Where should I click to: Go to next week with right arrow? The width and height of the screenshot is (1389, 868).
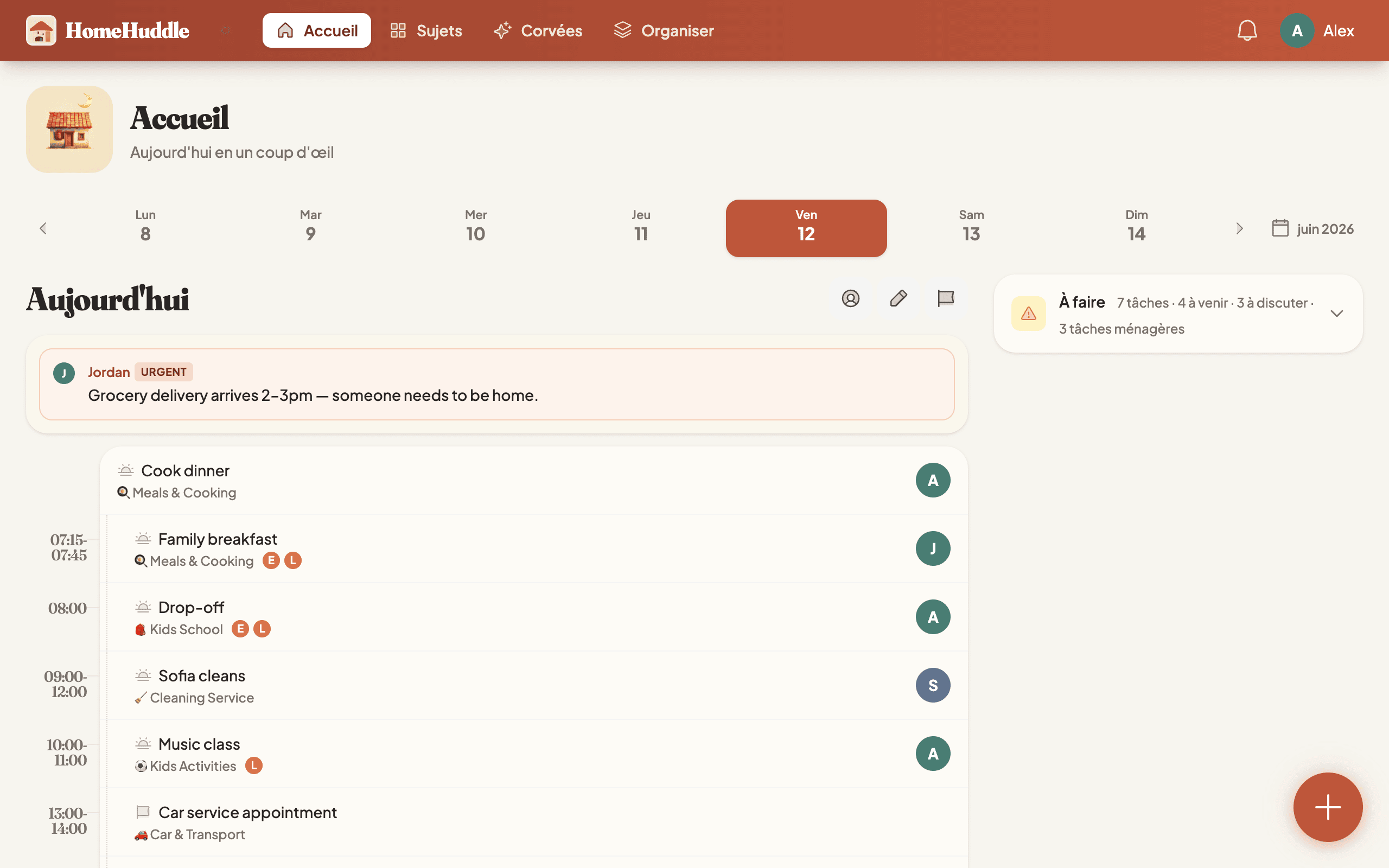(1239, 228)
